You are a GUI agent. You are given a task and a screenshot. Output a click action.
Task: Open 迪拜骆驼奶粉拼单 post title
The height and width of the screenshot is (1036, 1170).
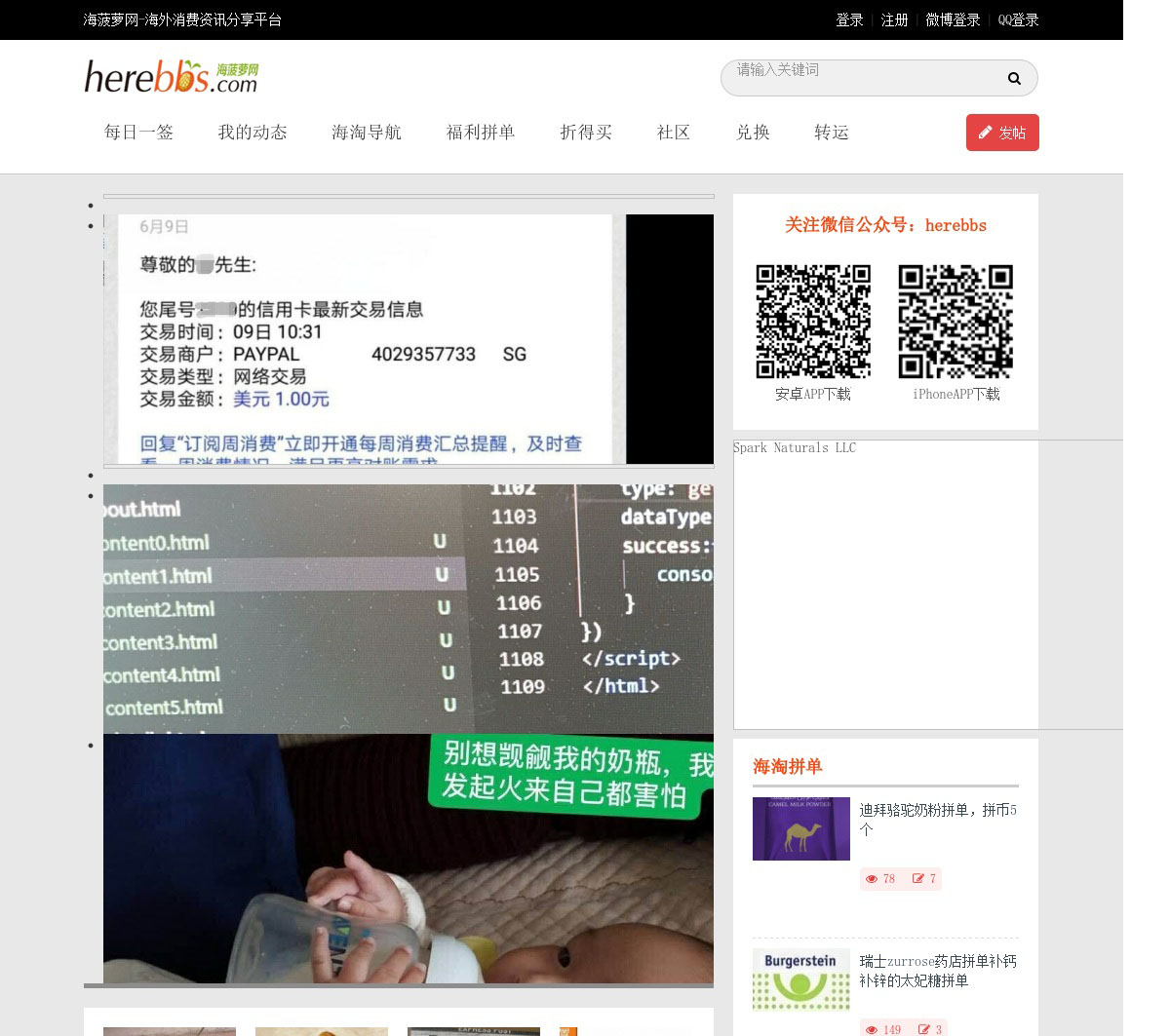(938, 820)
